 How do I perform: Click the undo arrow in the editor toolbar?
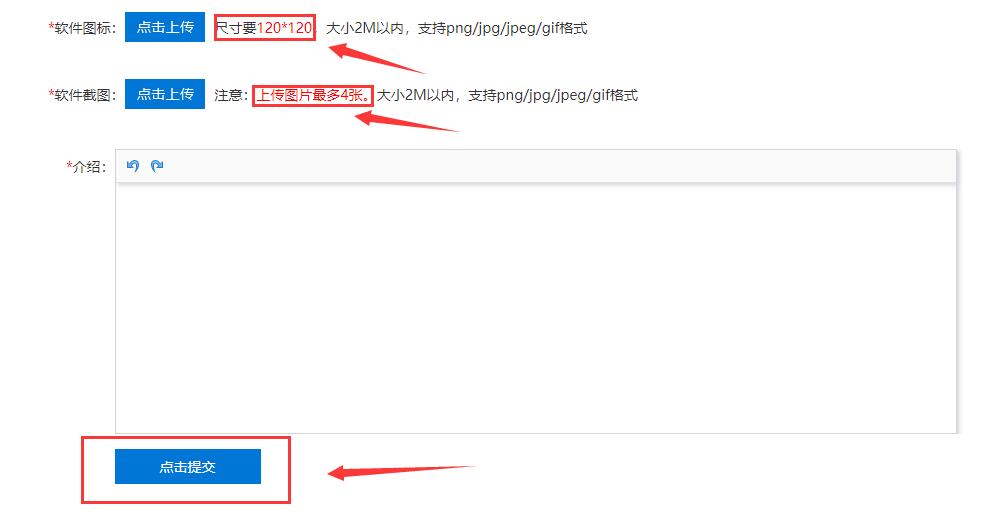(x=133, y=166)
